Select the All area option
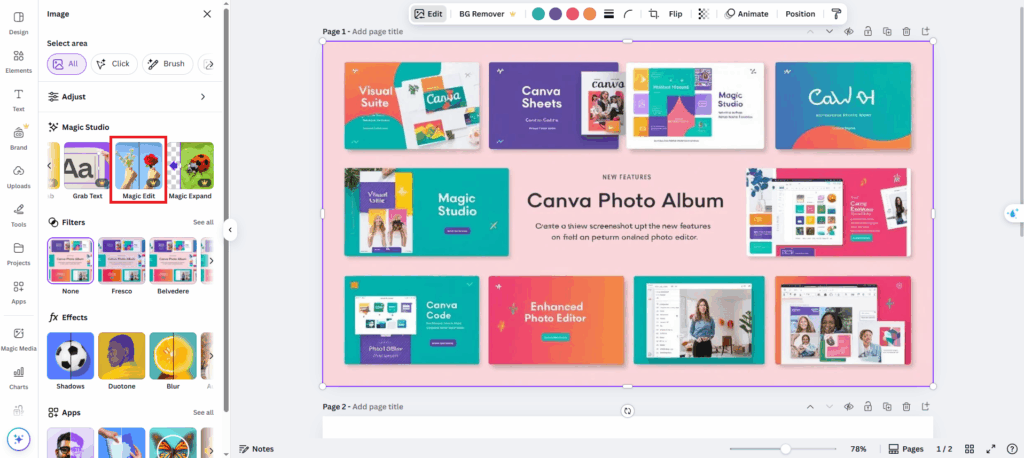 67,64
